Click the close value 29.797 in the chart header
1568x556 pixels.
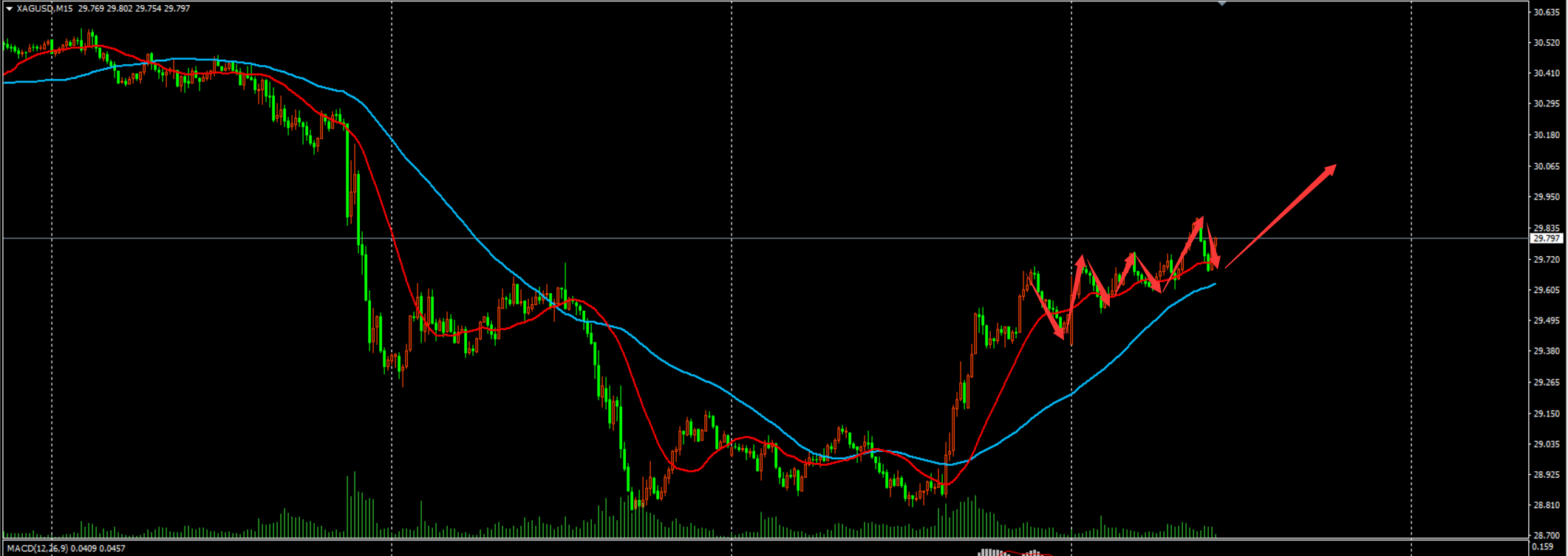pyautogui.click(x=177, y=9)
